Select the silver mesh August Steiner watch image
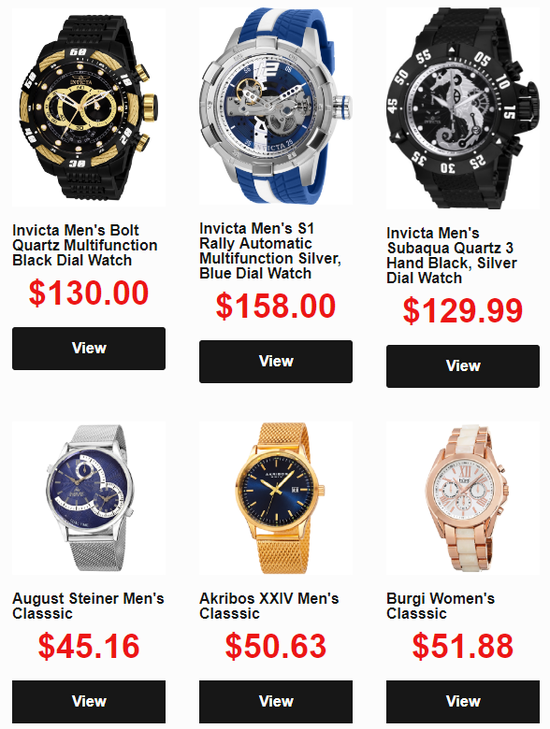The height and width of the screenshot is (729, 550). pos(89,498)
